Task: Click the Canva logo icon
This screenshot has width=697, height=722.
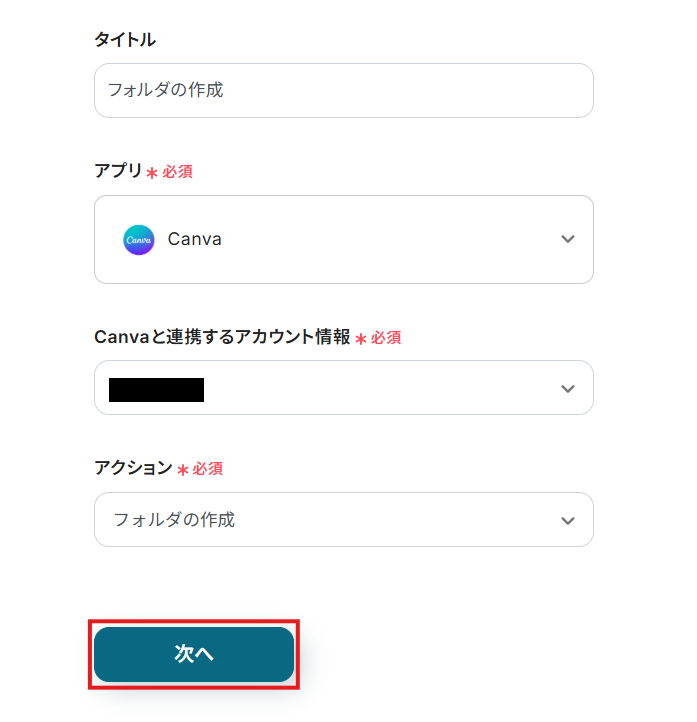Action: (x=139, y=240)
